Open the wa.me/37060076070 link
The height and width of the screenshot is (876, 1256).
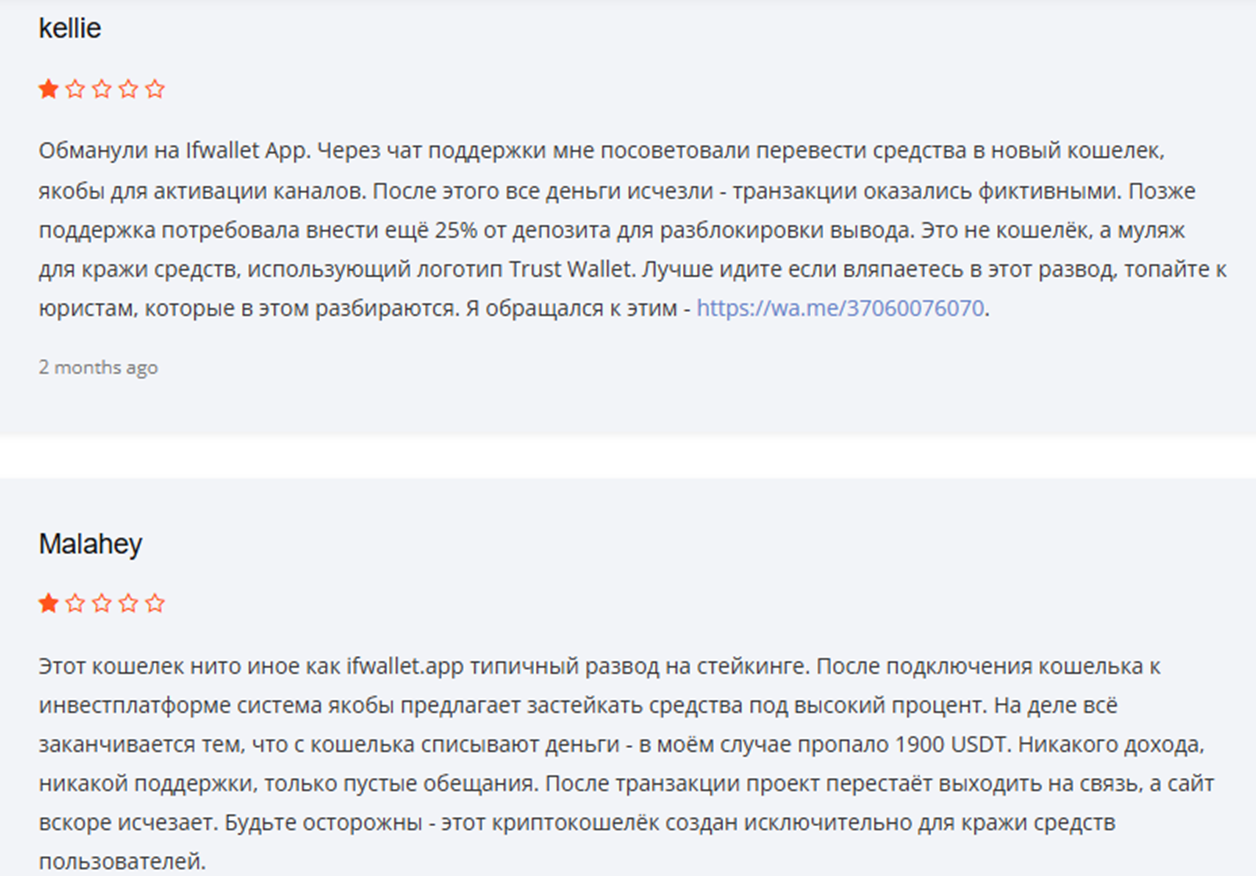pyautogui.click(x=840, y=308)
